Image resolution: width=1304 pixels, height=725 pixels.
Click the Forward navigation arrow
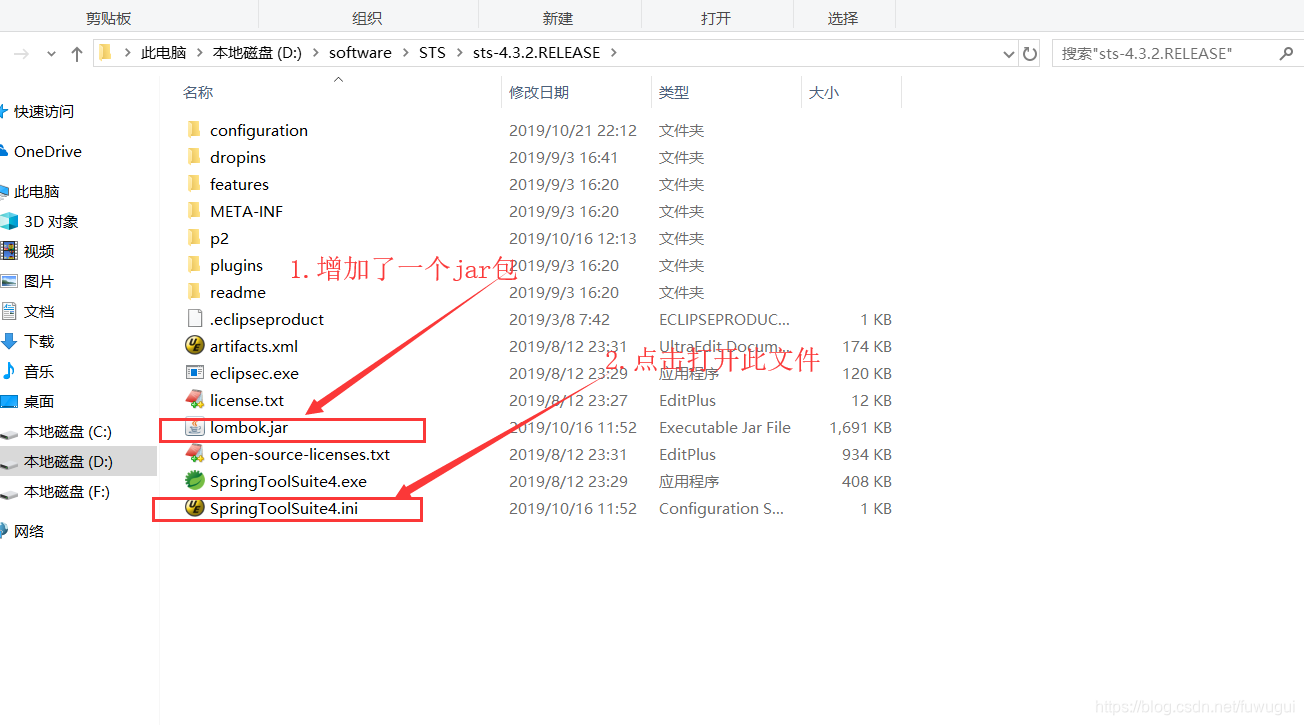click(22, 54)
